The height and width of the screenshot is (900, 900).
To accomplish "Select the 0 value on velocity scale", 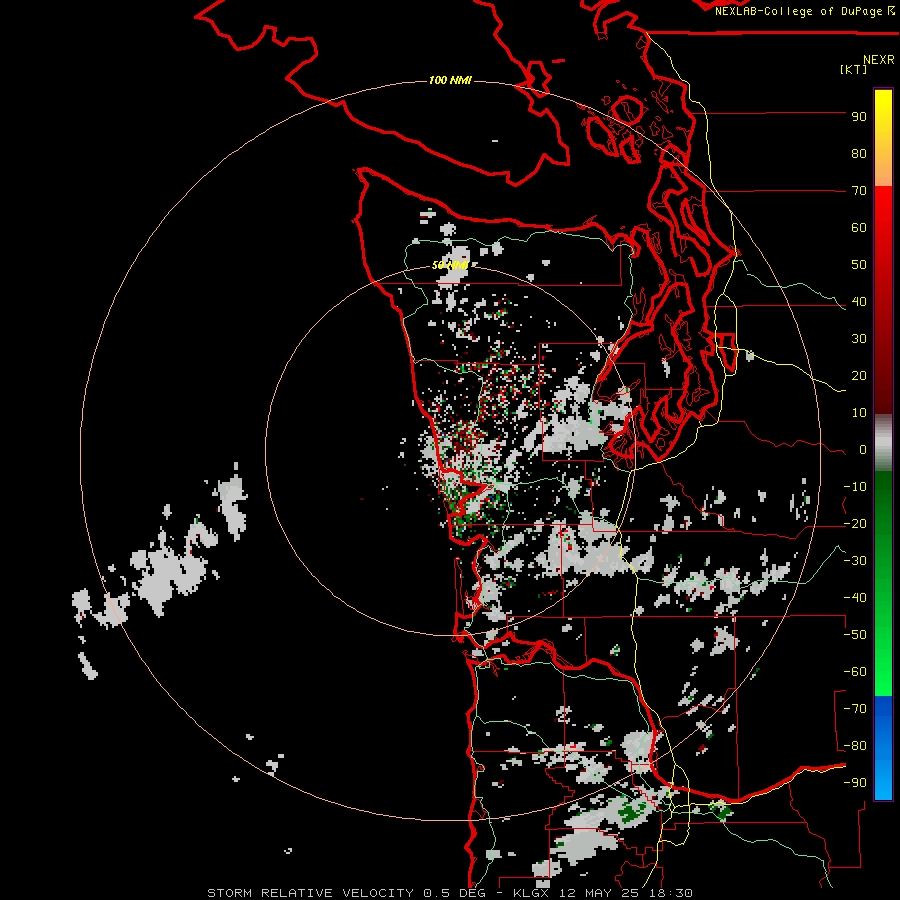I will (863, 450).
